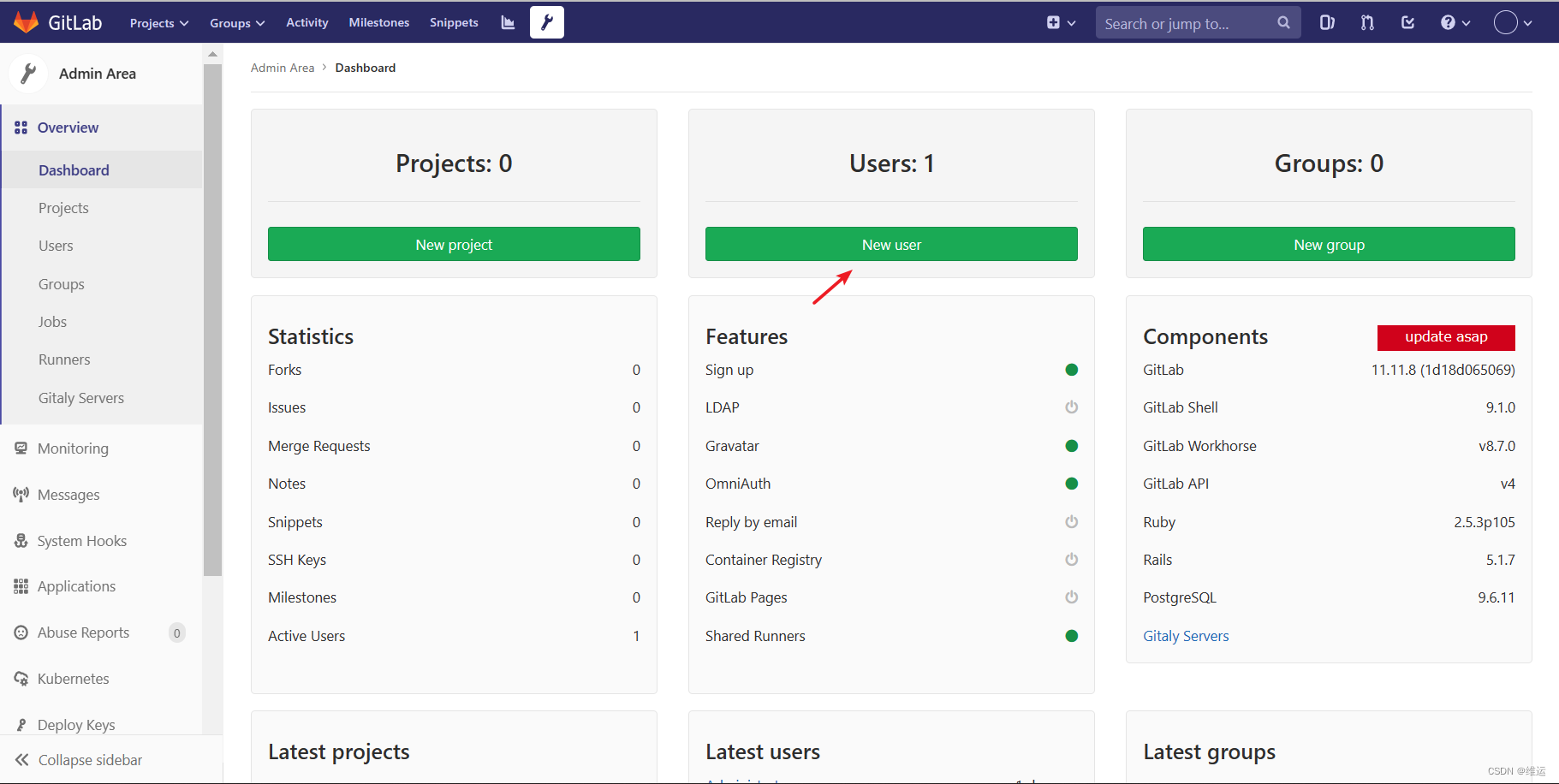Click the Collapse sidebar double-arrow icon

(x=21, y=760)
